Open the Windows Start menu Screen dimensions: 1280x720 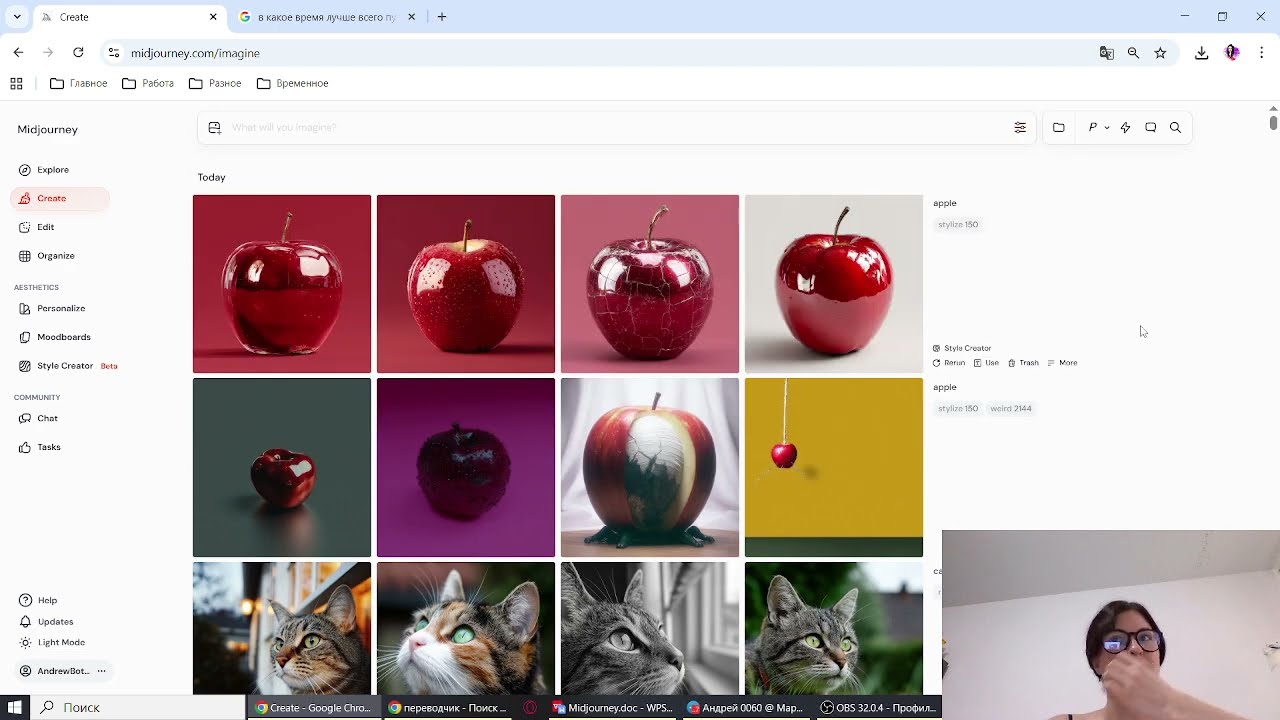[x=15, y=707]
